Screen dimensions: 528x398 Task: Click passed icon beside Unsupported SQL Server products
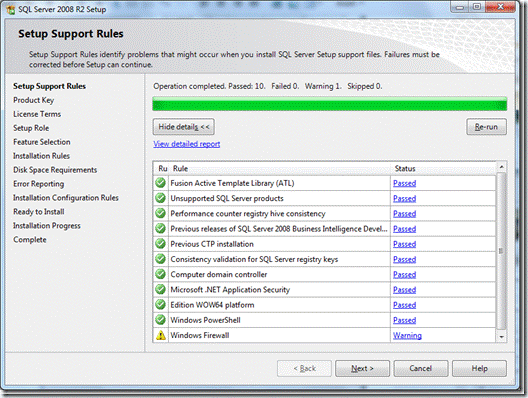[161, 198]
